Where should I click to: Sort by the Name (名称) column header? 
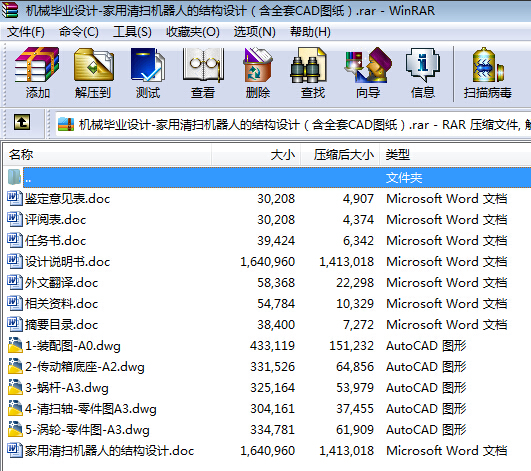(108, 154)
